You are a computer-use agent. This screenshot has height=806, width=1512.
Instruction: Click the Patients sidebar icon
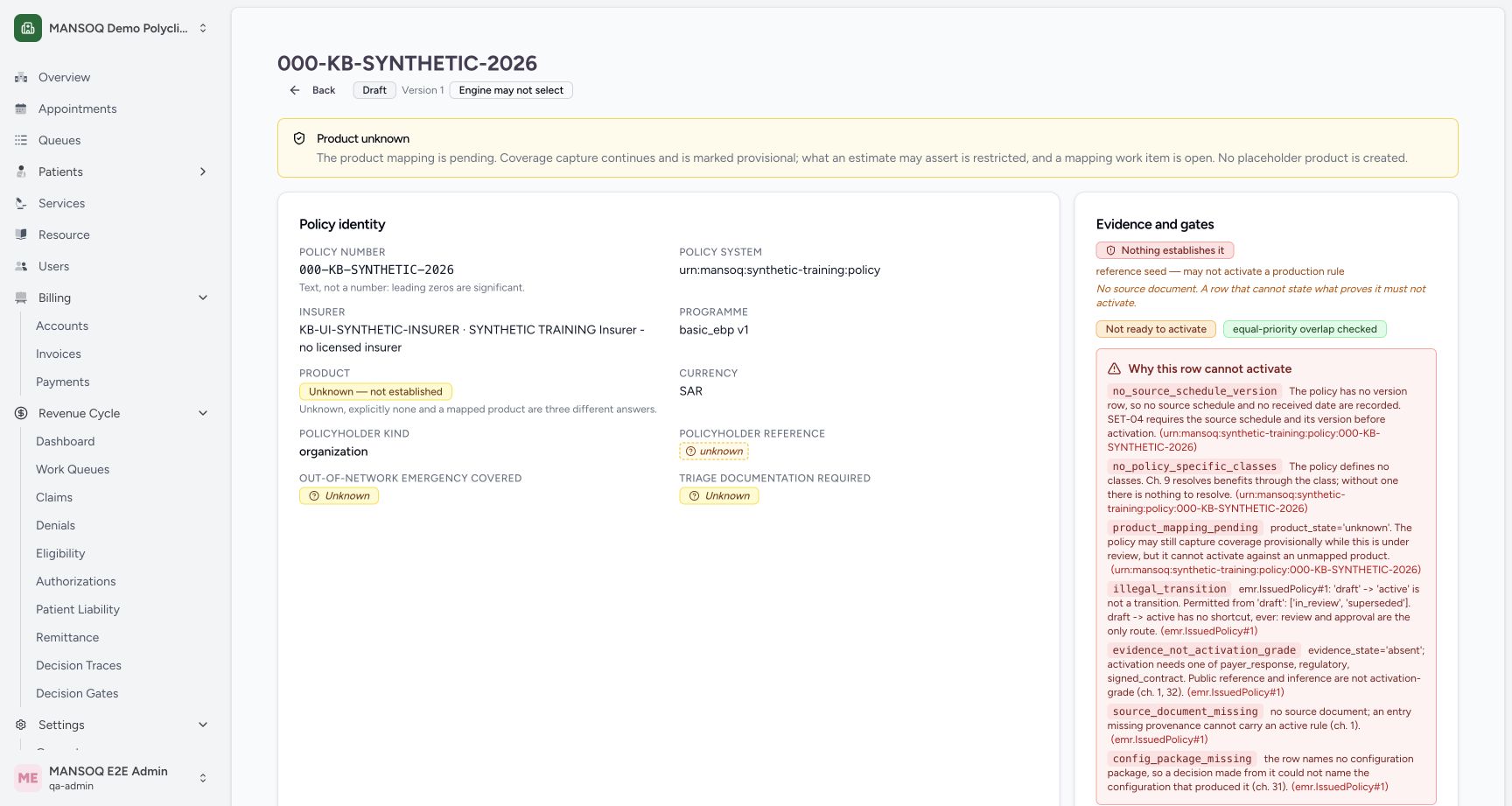pos(21,172)
